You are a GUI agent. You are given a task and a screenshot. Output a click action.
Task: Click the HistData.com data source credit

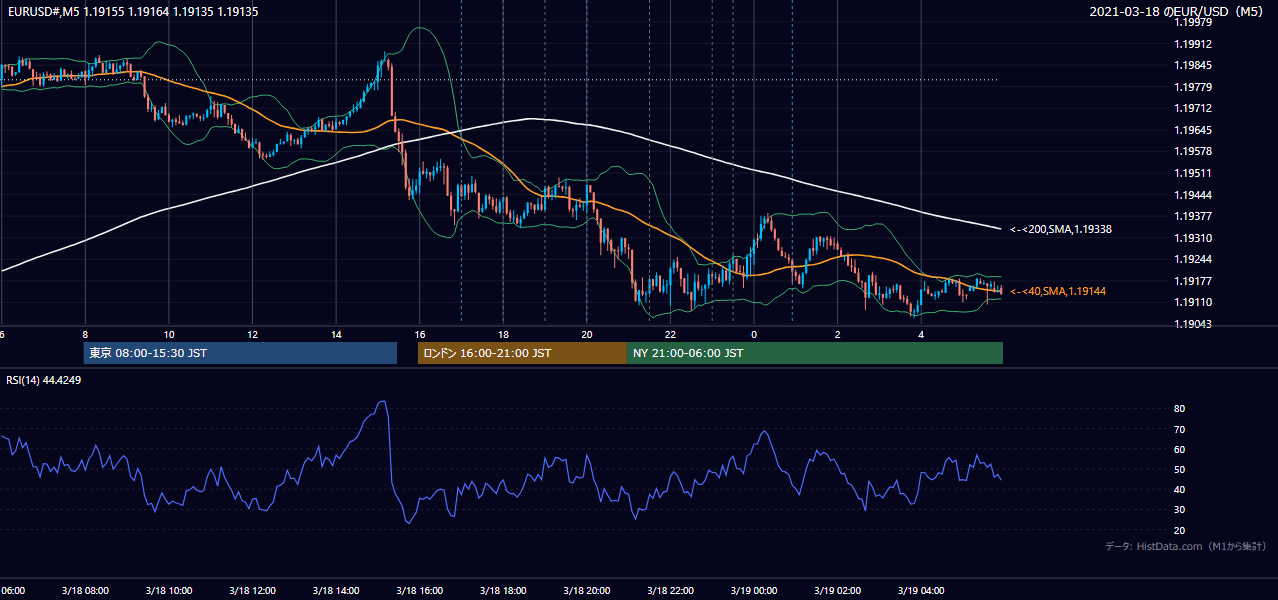1186,546
